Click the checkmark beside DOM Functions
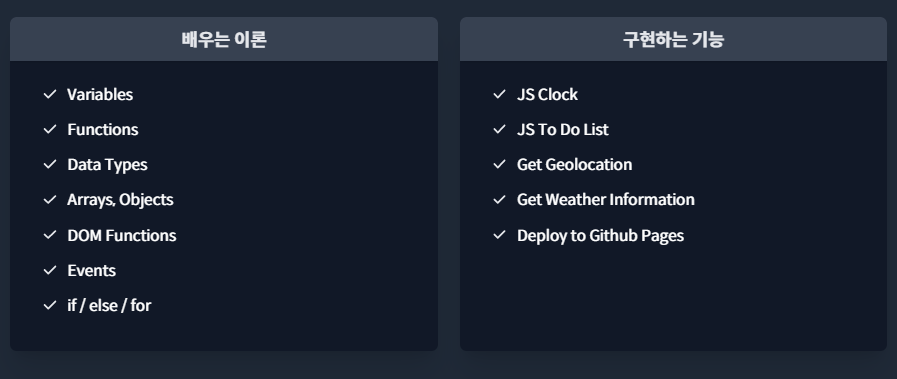 [50, 235]
